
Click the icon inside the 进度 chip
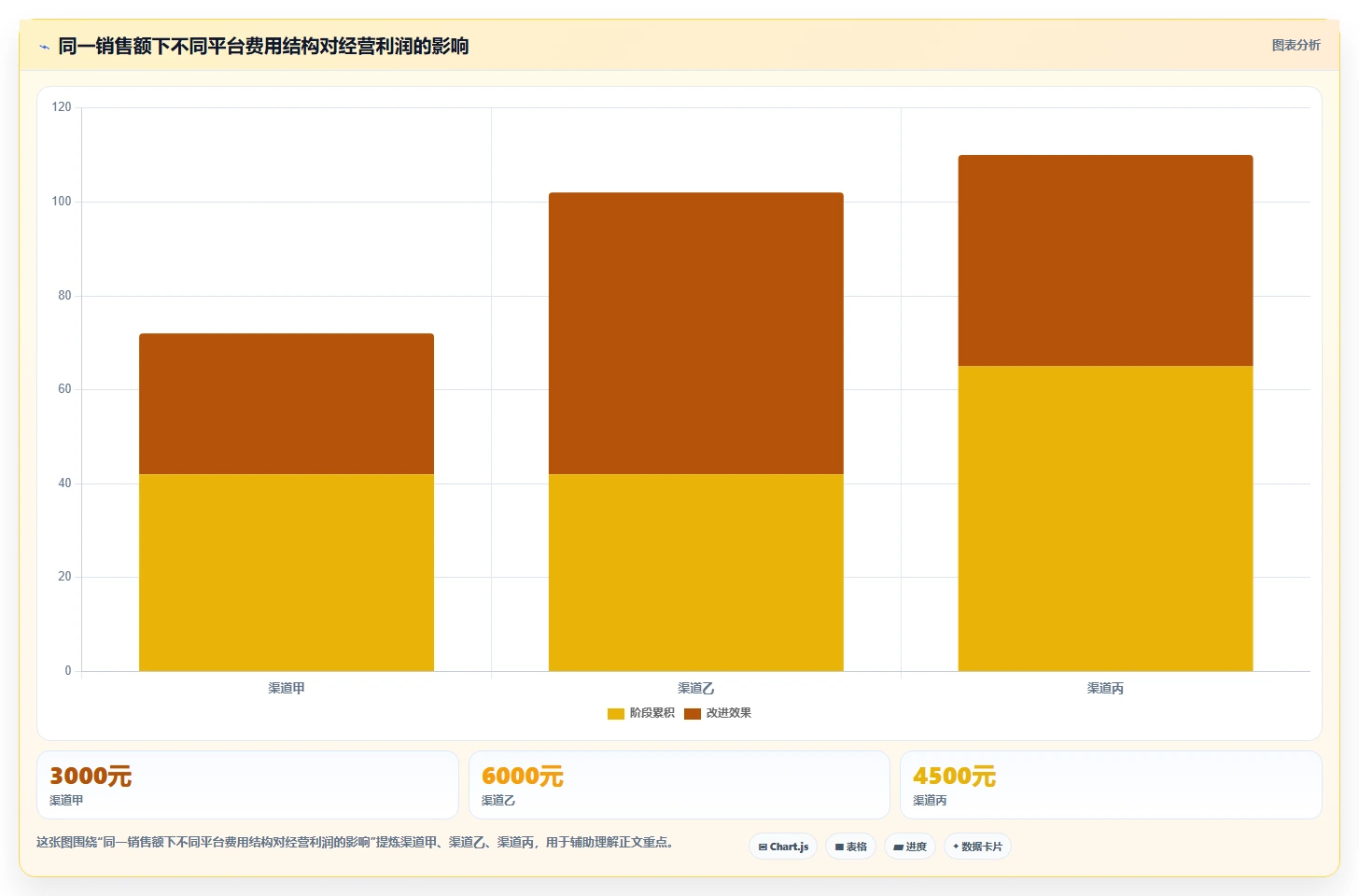(x=898, y=847)
